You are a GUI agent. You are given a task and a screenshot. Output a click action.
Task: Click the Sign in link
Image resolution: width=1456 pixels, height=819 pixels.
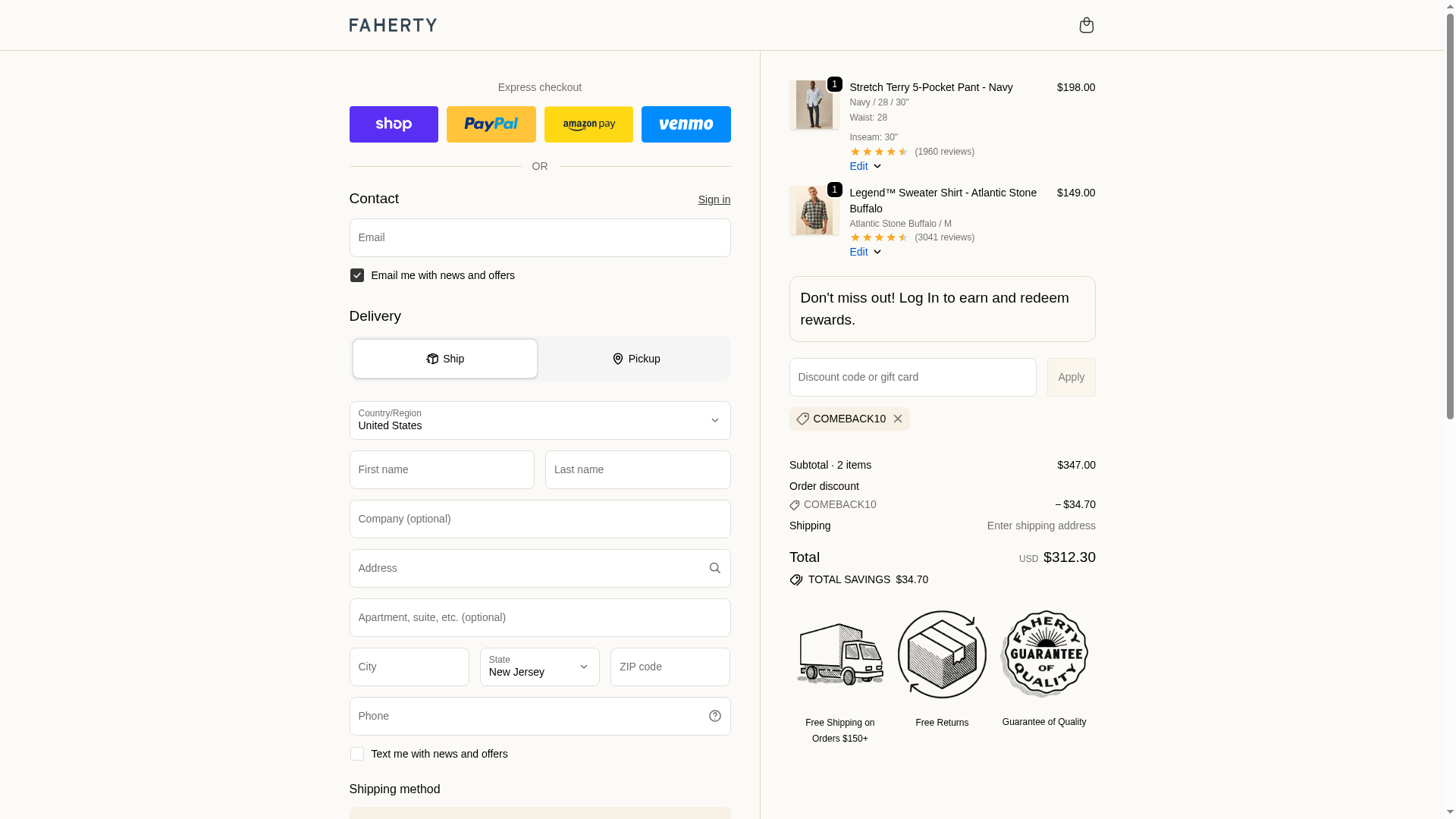(714, 199)
